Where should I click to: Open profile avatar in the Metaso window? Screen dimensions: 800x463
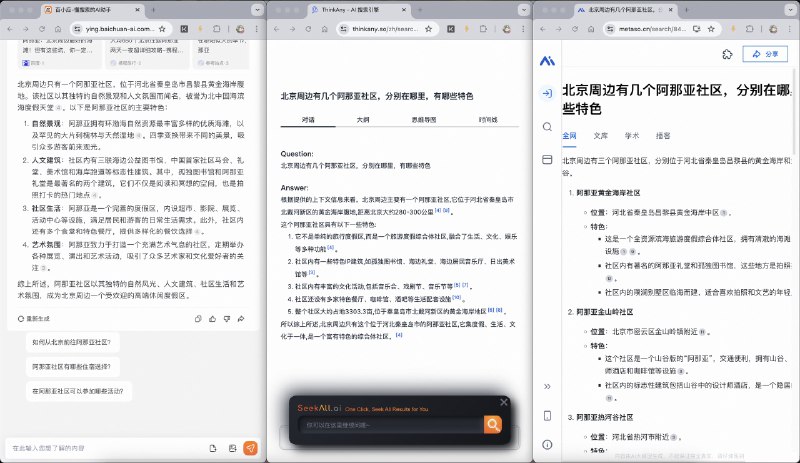(x=773, y=29)
